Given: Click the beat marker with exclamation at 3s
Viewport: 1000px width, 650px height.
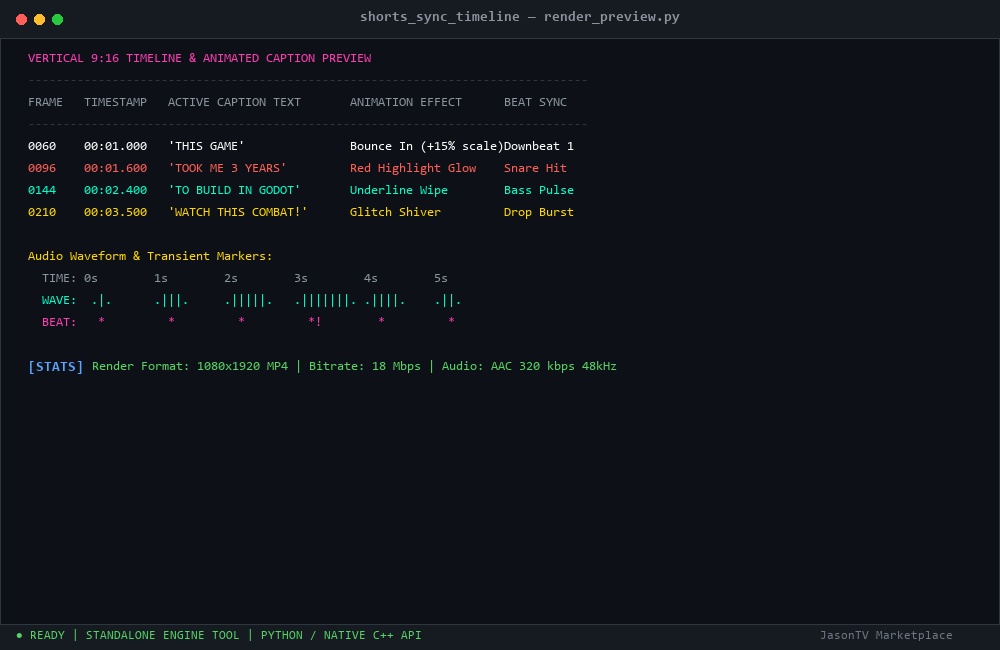Looking at the screenshot, I should point(314,321).
